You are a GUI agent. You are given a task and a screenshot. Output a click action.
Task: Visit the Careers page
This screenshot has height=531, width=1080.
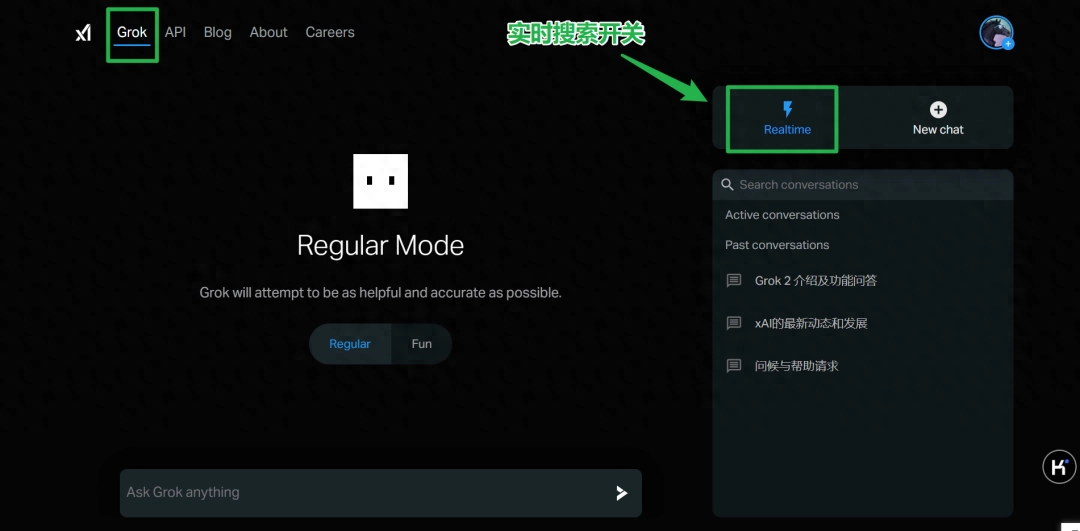[330, 32]
